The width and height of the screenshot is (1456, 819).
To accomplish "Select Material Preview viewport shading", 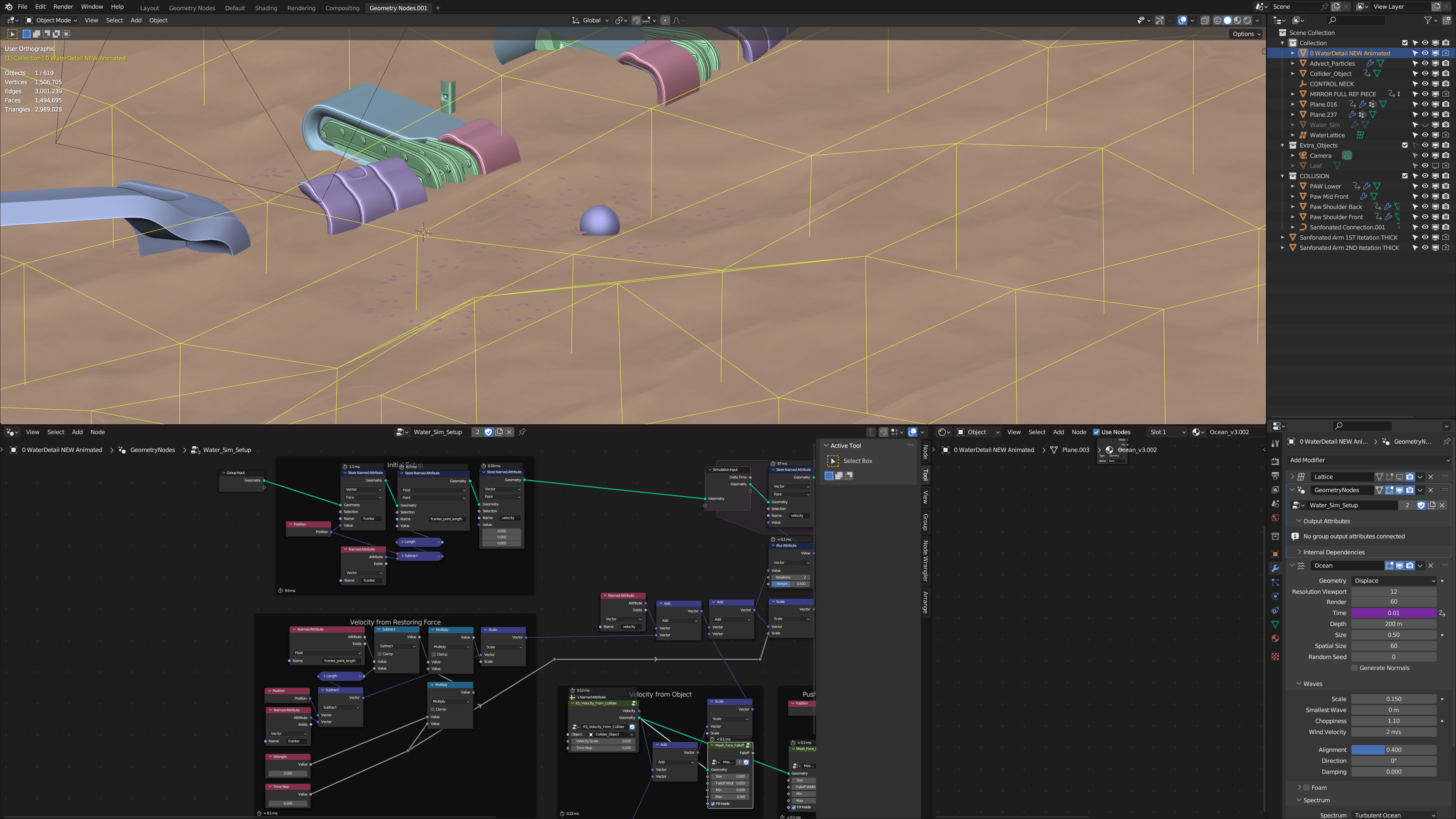I will (1237, 20).
